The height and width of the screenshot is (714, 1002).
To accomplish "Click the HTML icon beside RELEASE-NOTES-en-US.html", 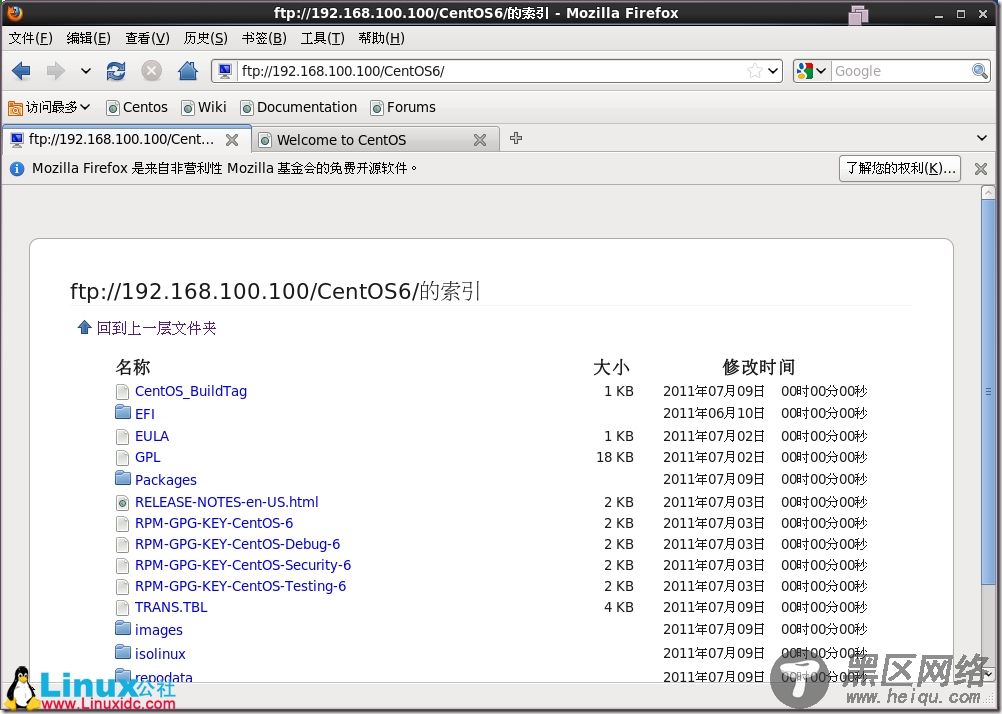I will (x=123, y=503).
